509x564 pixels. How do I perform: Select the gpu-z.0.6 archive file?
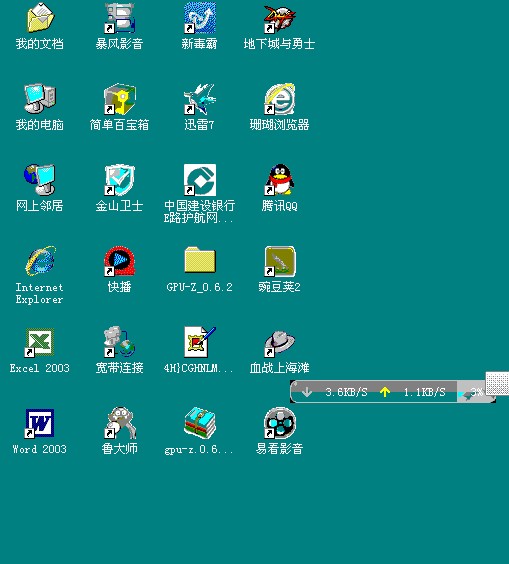[x=200, y=423]
